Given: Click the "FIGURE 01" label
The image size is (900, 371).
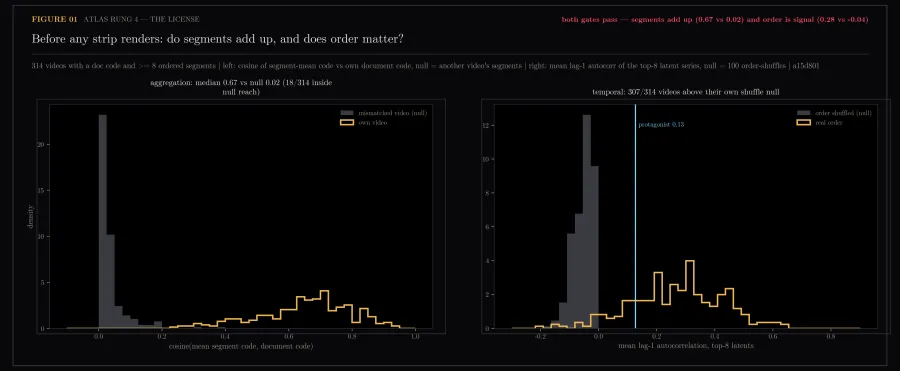Looking at the screenshot, I should pyautogui.click(x=54, y=20).
